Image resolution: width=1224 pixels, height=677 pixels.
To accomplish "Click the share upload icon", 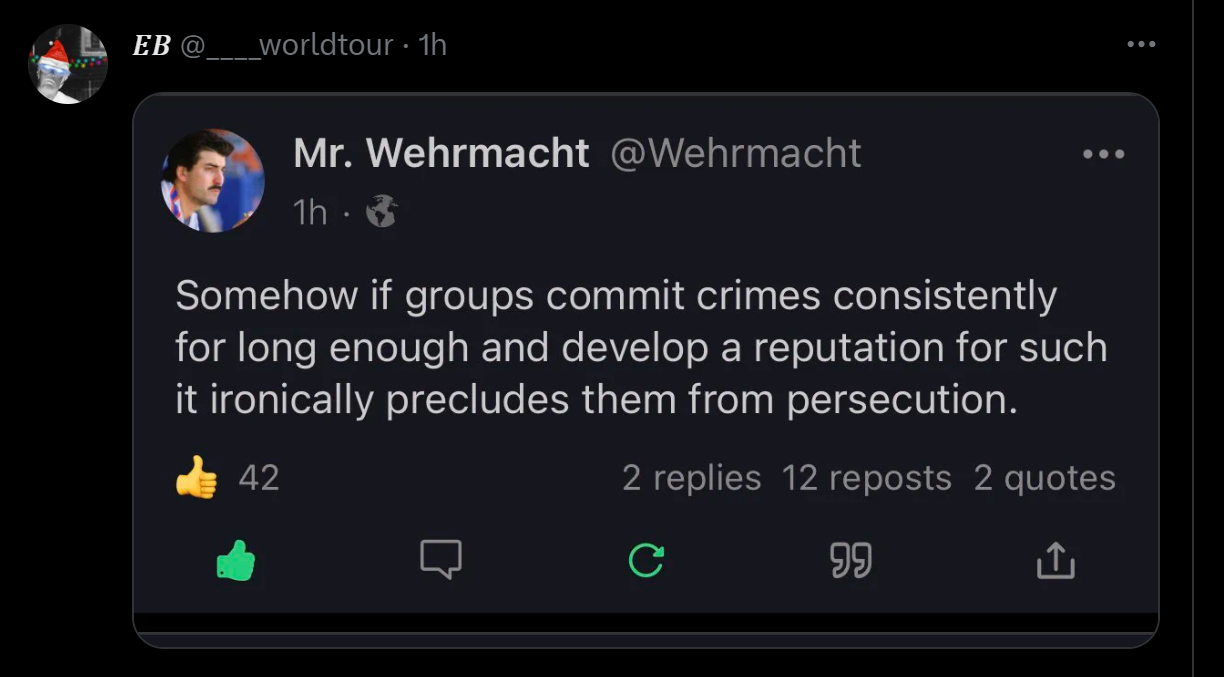I will [1055, 561].
